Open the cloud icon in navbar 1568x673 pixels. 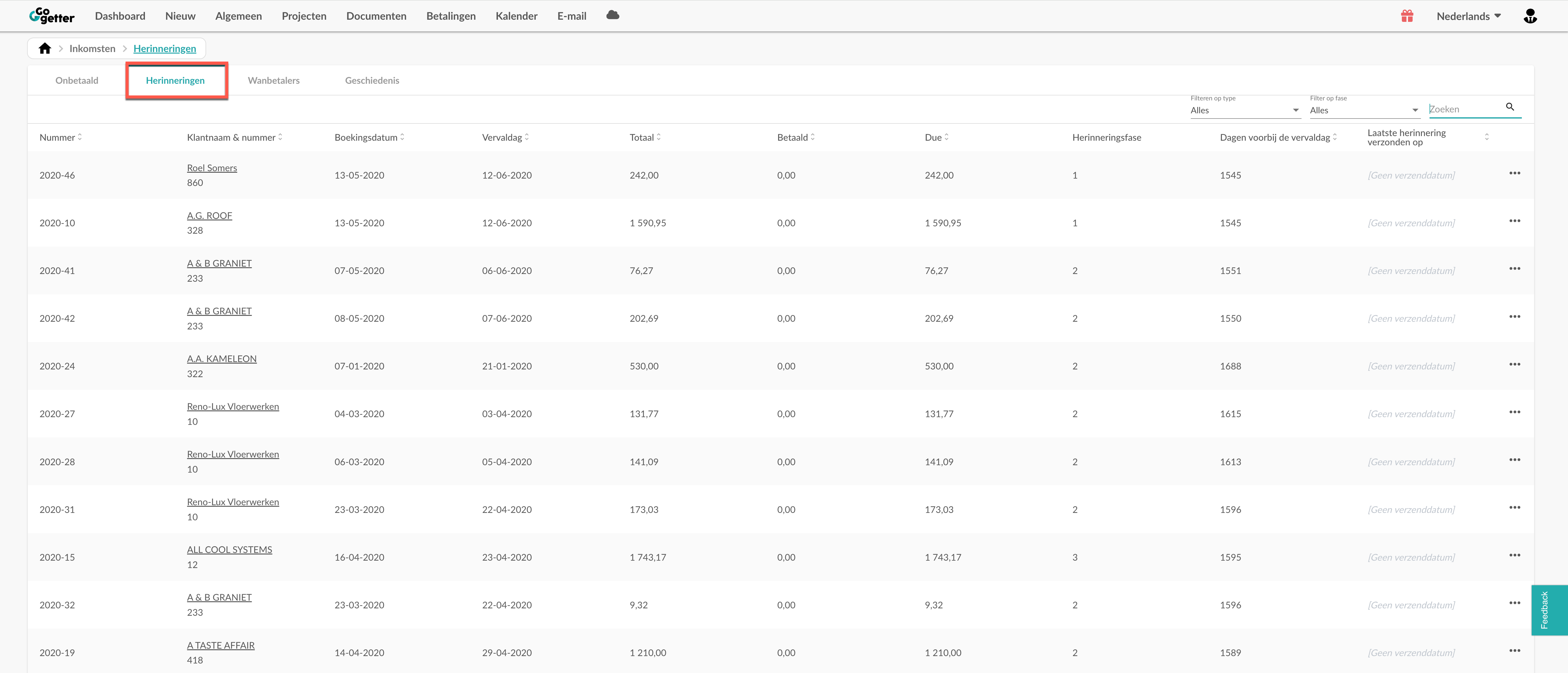click(x=612, y=15)
